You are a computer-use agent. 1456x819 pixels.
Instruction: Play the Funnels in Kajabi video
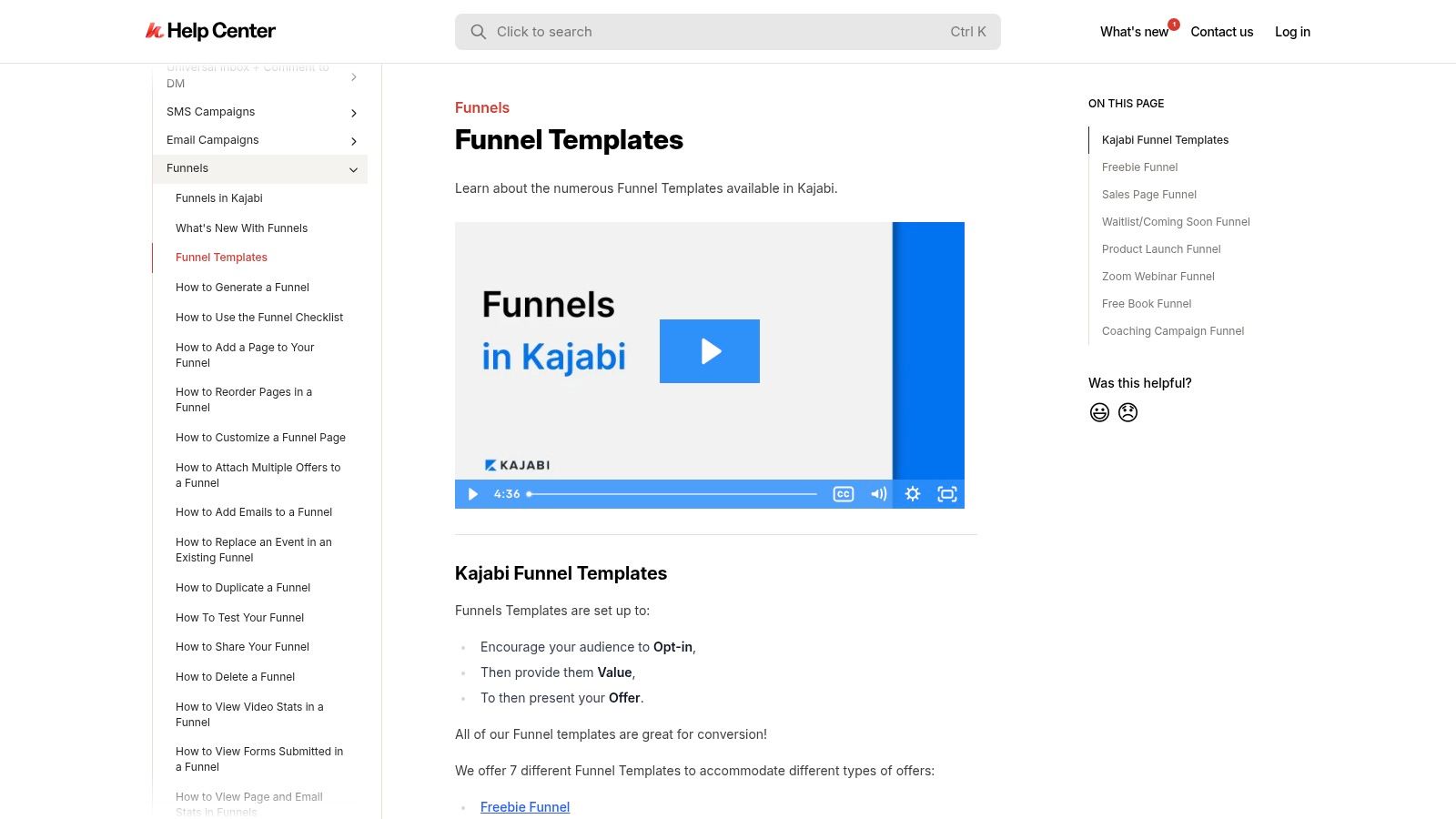[x=709, y=350]
